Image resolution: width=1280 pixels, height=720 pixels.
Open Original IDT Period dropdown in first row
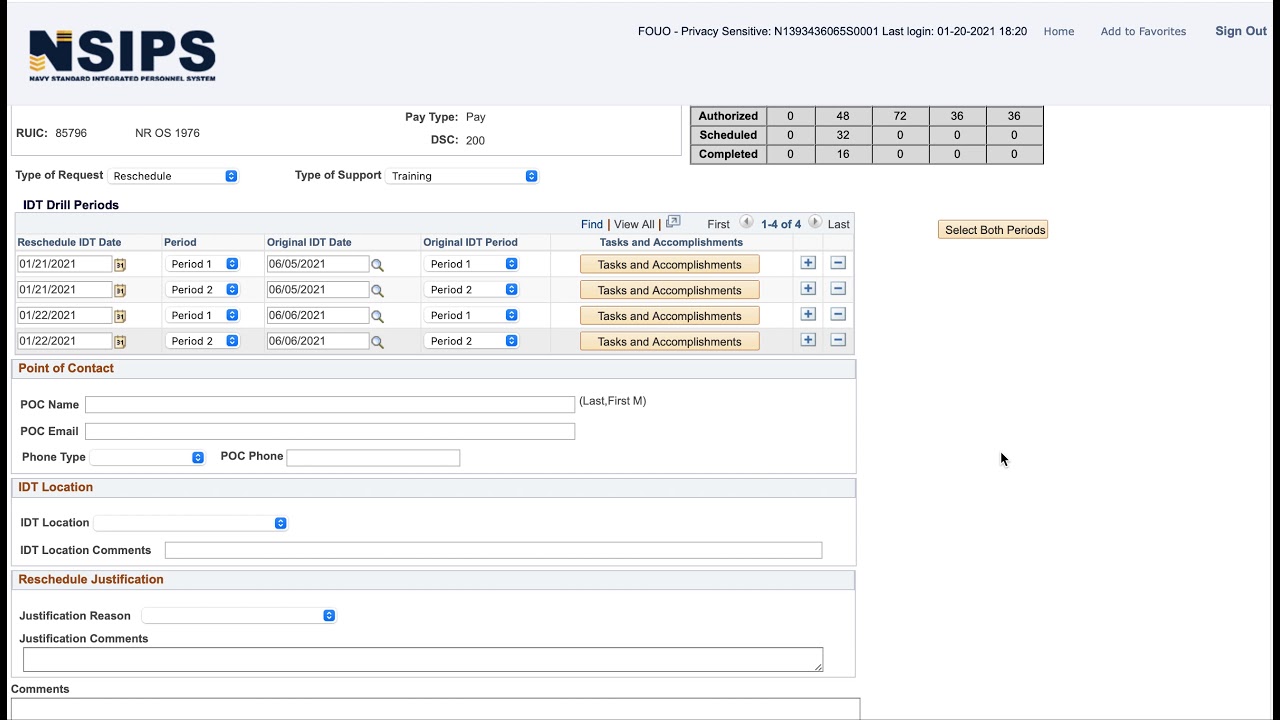471,264
